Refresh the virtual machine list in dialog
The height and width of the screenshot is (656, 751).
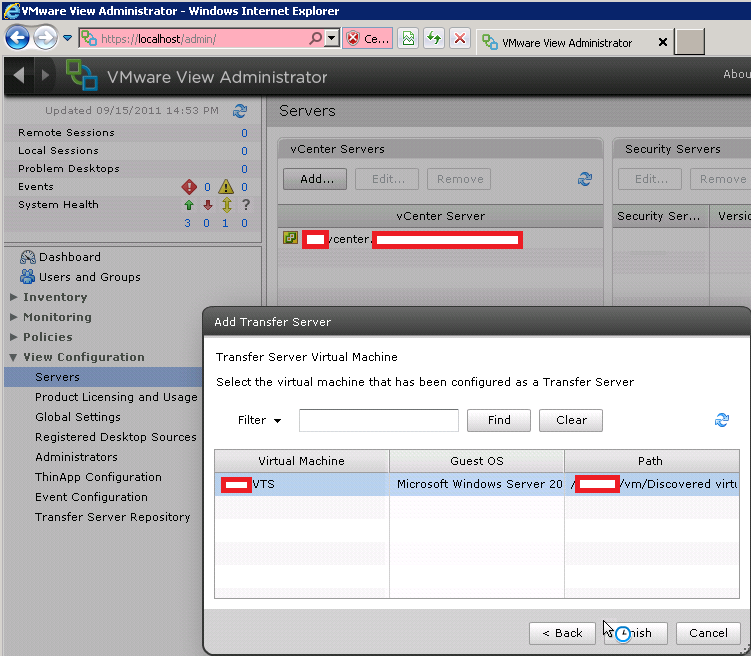pos(721,420)
